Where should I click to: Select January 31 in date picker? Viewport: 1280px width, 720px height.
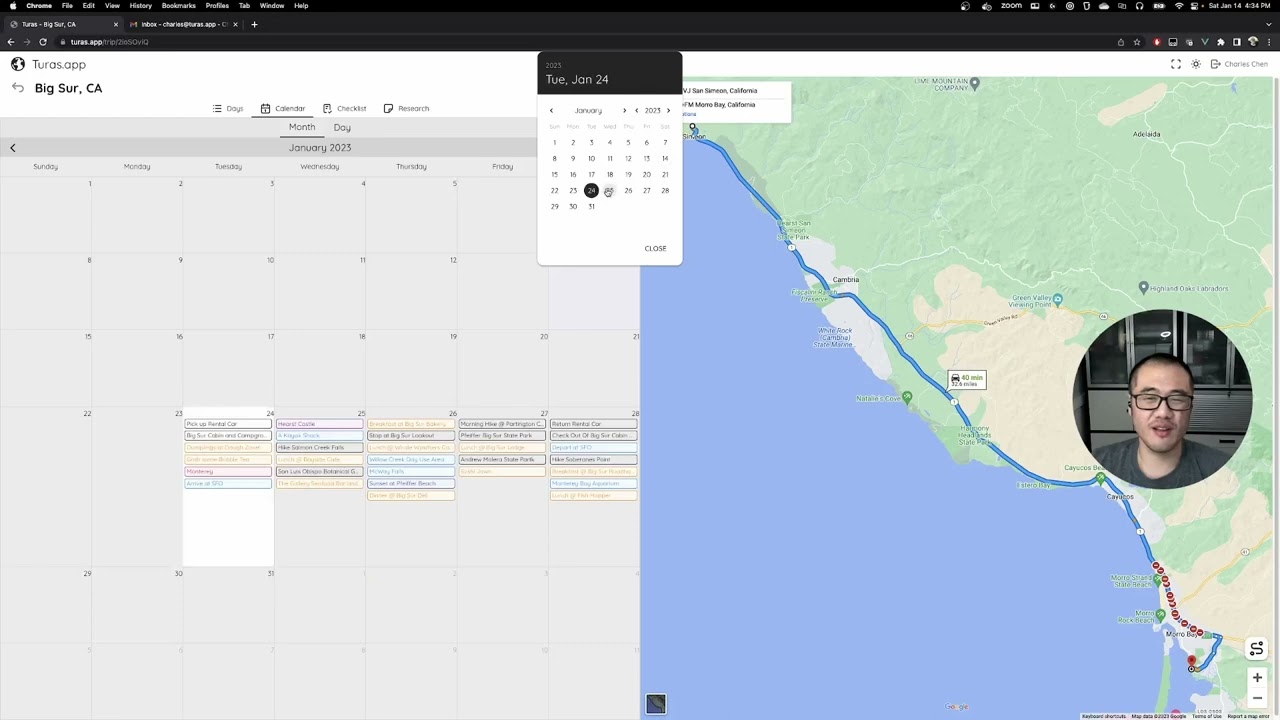[x=591, y=206]
